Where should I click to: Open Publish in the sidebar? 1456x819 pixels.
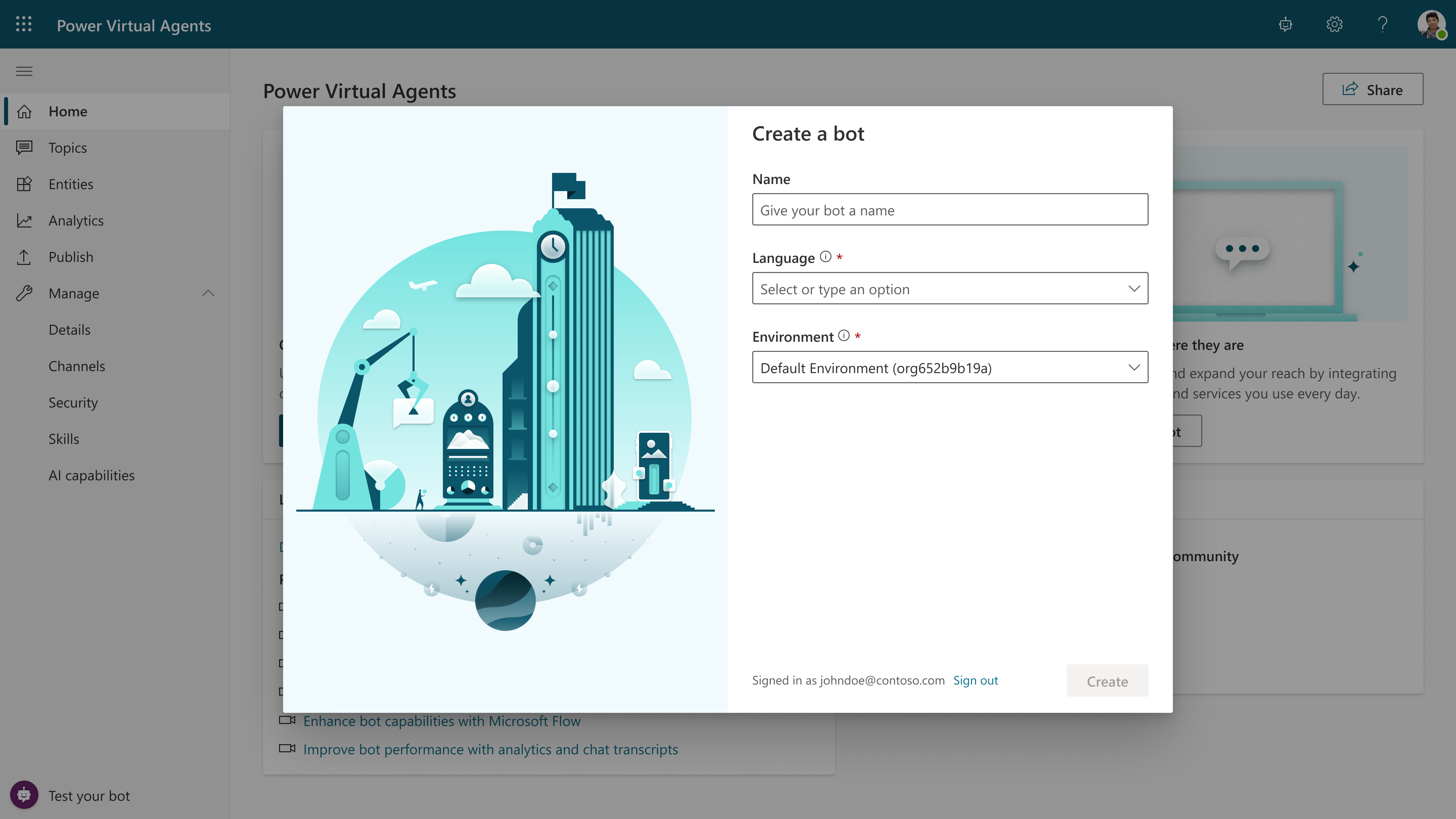click(115, 257)
